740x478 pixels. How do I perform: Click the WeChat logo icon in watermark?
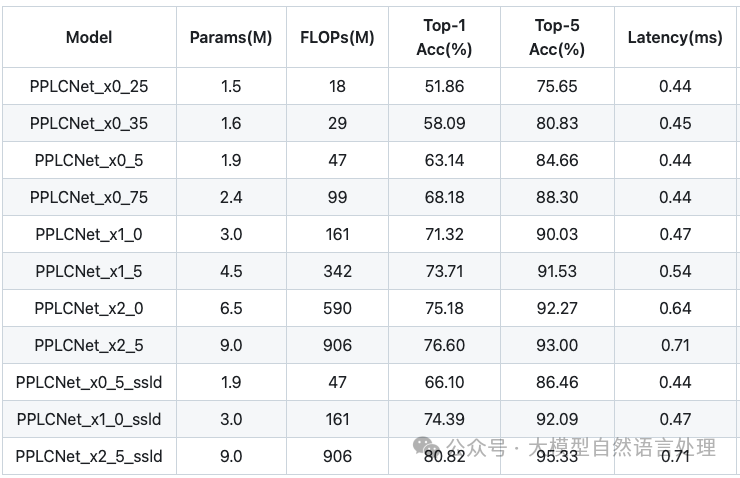tap(425, 446)
